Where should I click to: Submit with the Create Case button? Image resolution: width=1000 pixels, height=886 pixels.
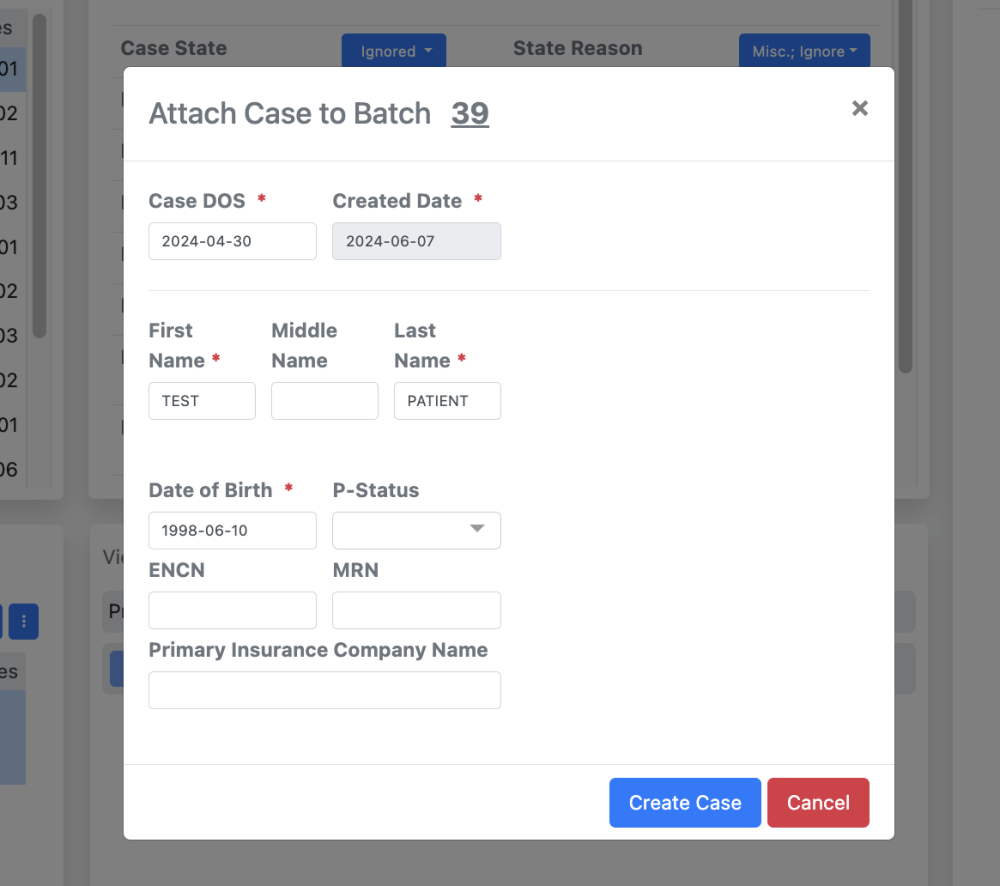tap(685, 802)
